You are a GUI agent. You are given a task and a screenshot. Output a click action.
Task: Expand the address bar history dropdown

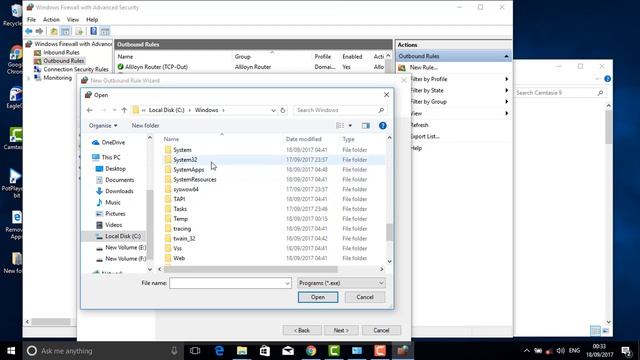273,110
